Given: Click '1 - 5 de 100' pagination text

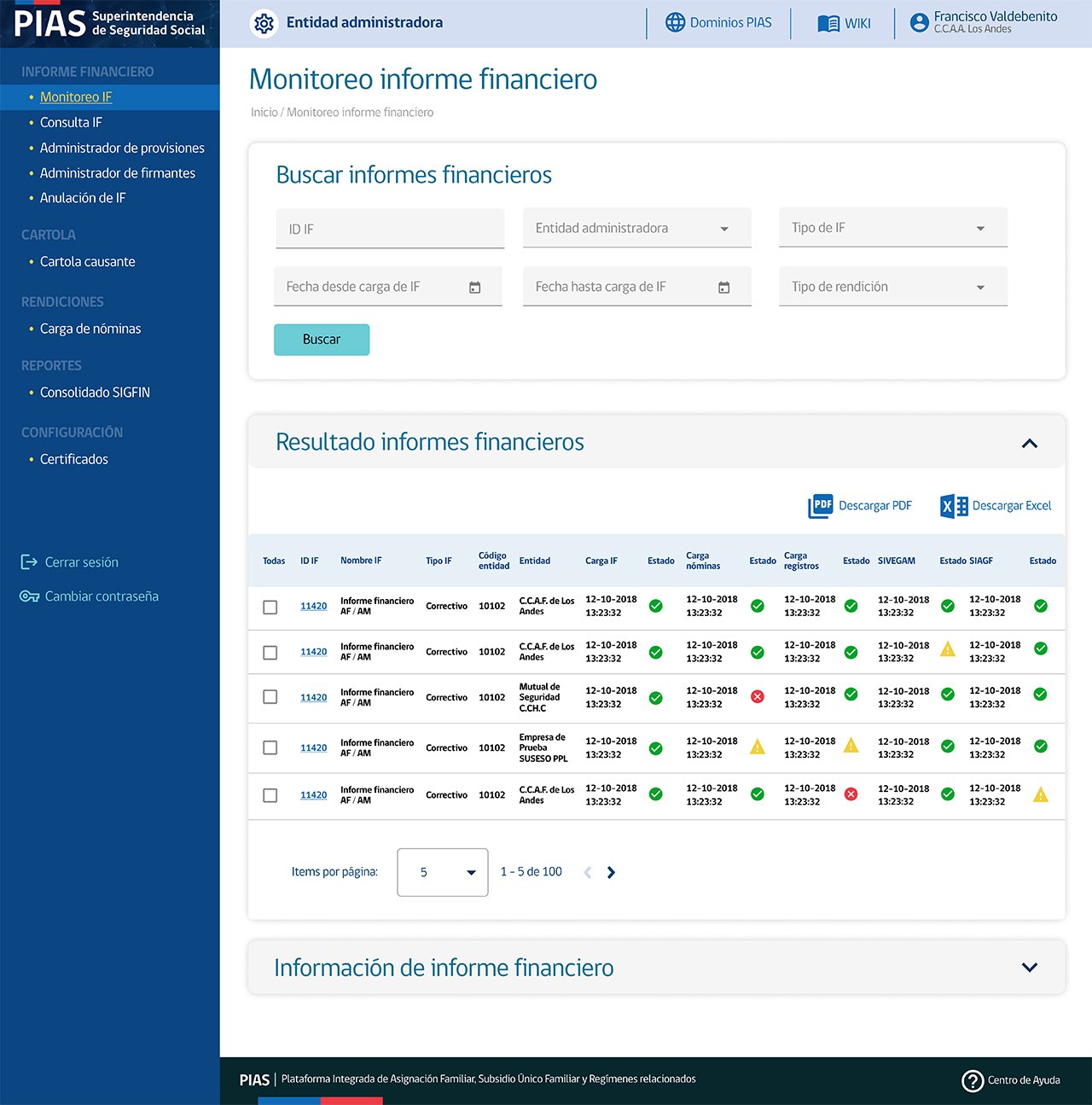Looking at the screenshot, I should tap(531, 872).
